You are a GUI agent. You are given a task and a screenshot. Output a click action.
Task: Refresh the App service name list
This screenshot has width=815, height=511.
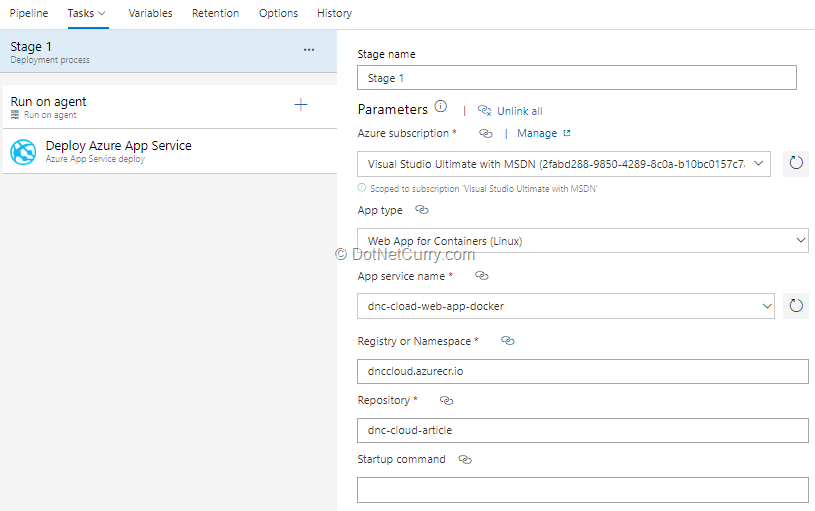coord(796,306)
